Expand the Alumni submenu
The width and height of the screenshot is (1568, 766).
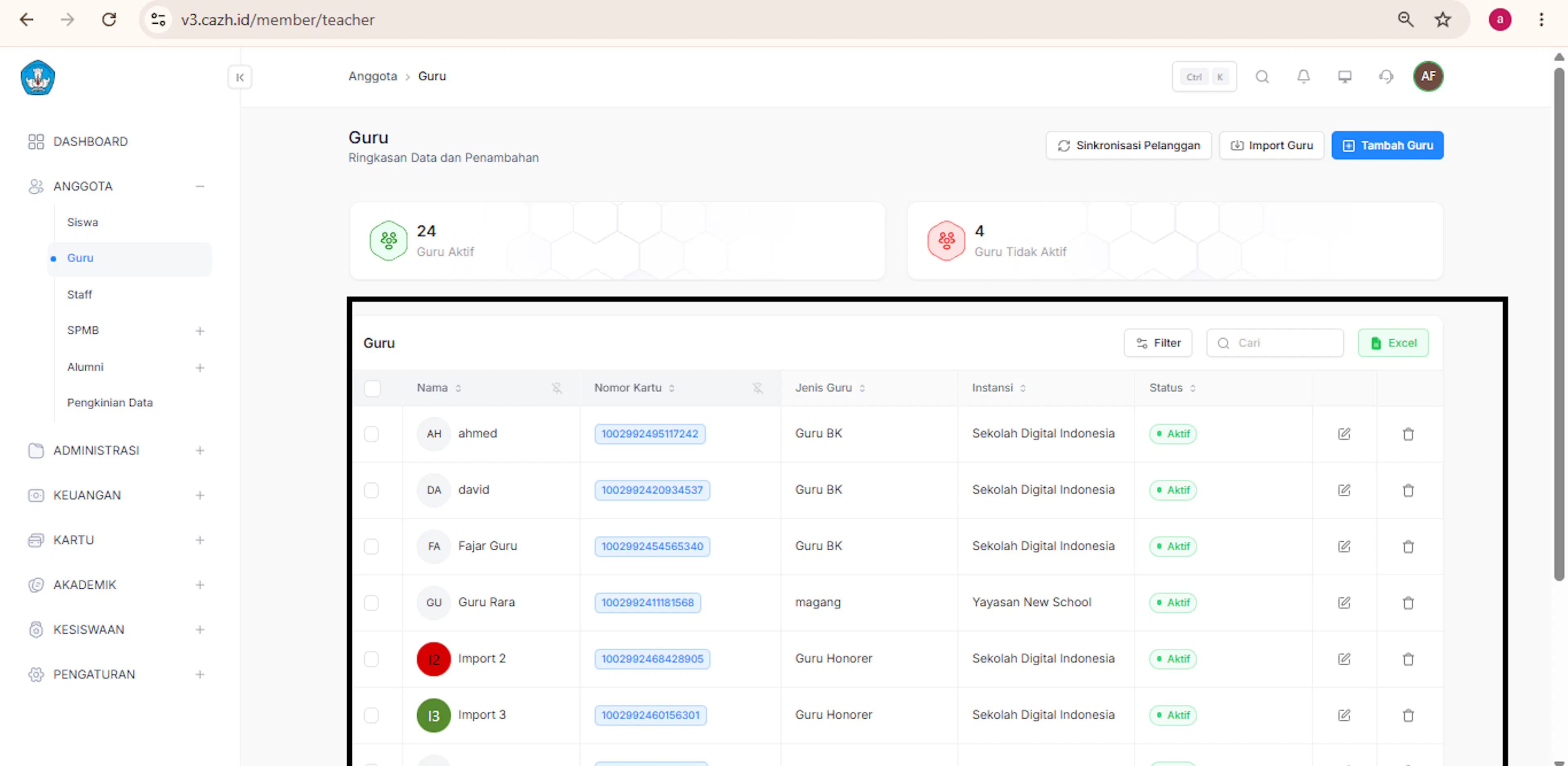tap(200, 368)
